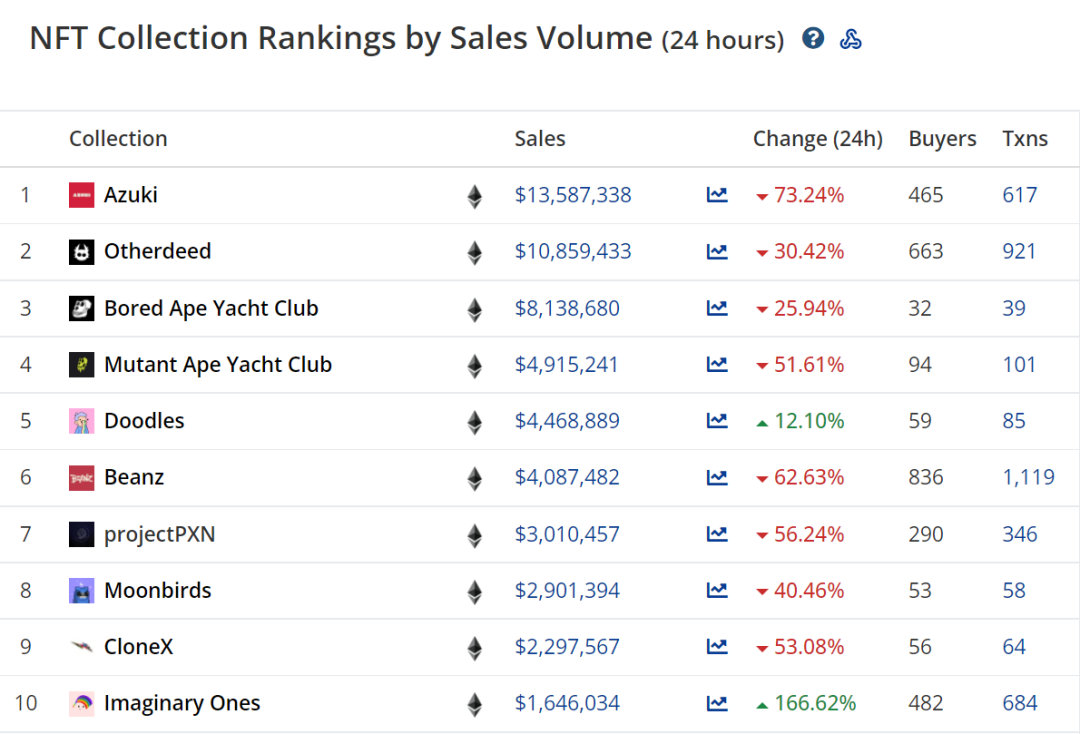
Task: Sort by the Buyers column header
Action: coord(942,139)
